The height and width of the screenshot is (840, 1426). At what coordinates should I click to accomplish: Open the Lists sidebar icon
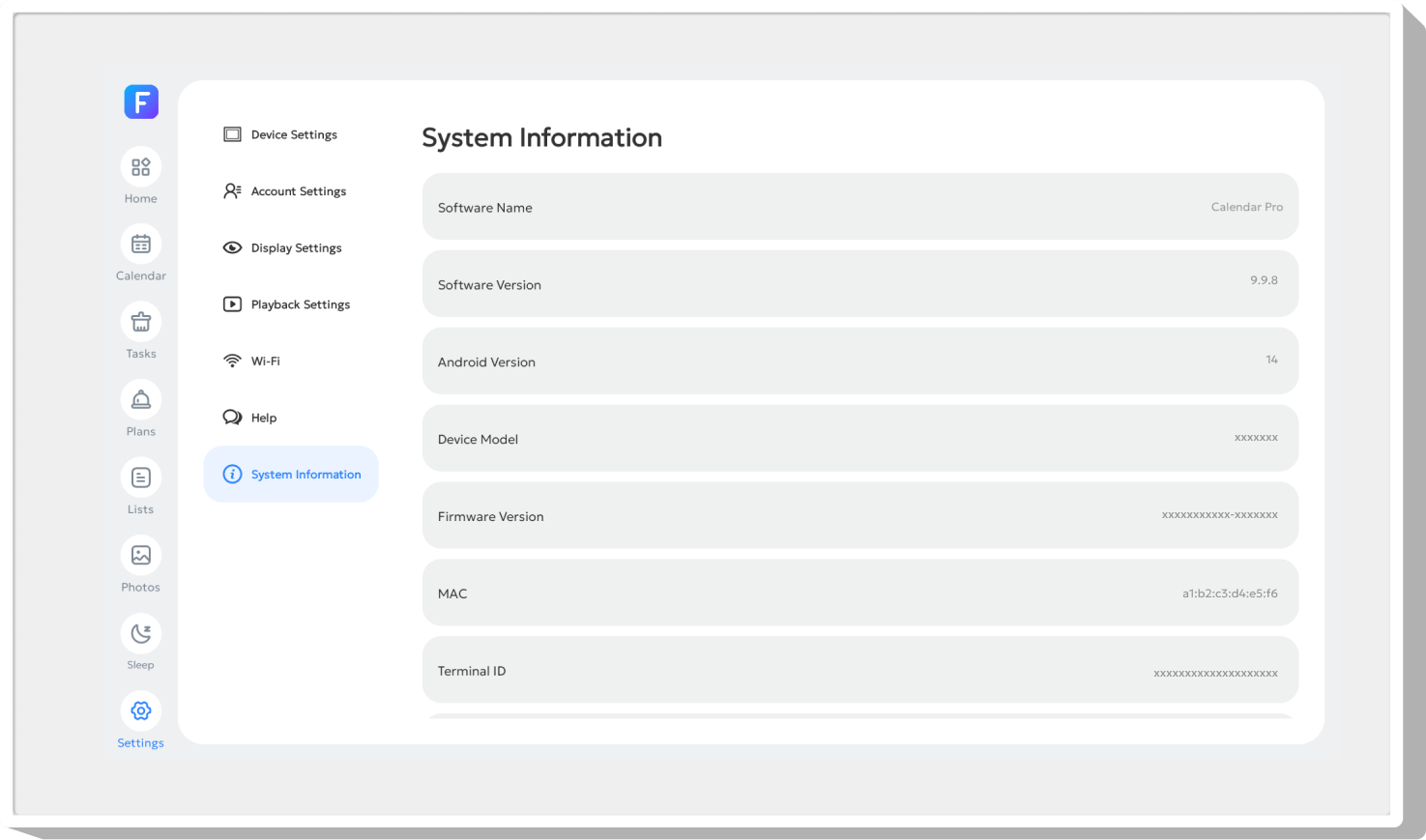pyautogui.click(x=141, y=478)
